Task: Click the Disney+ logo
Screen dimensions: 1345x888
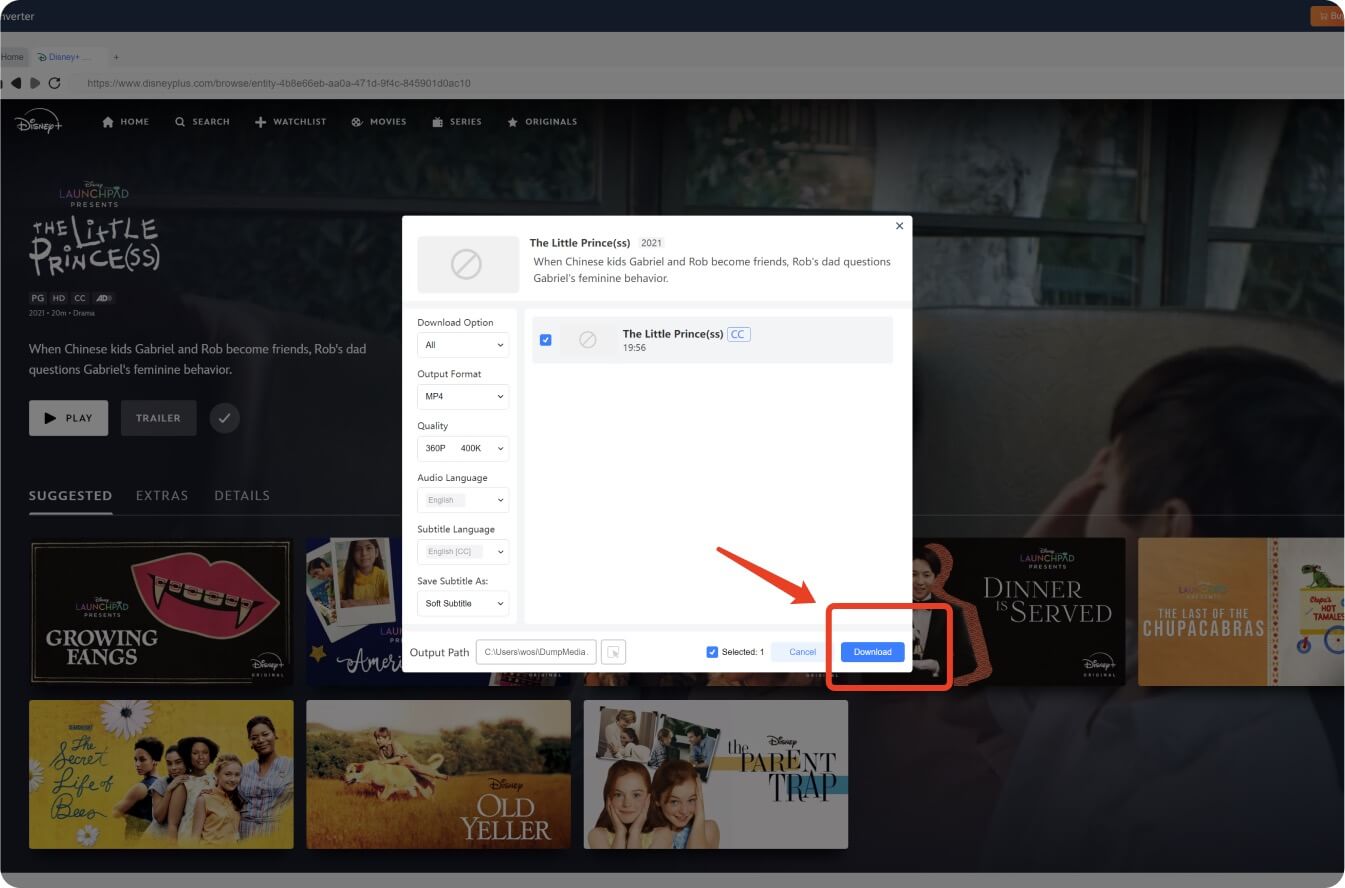Action: point(38,122)
